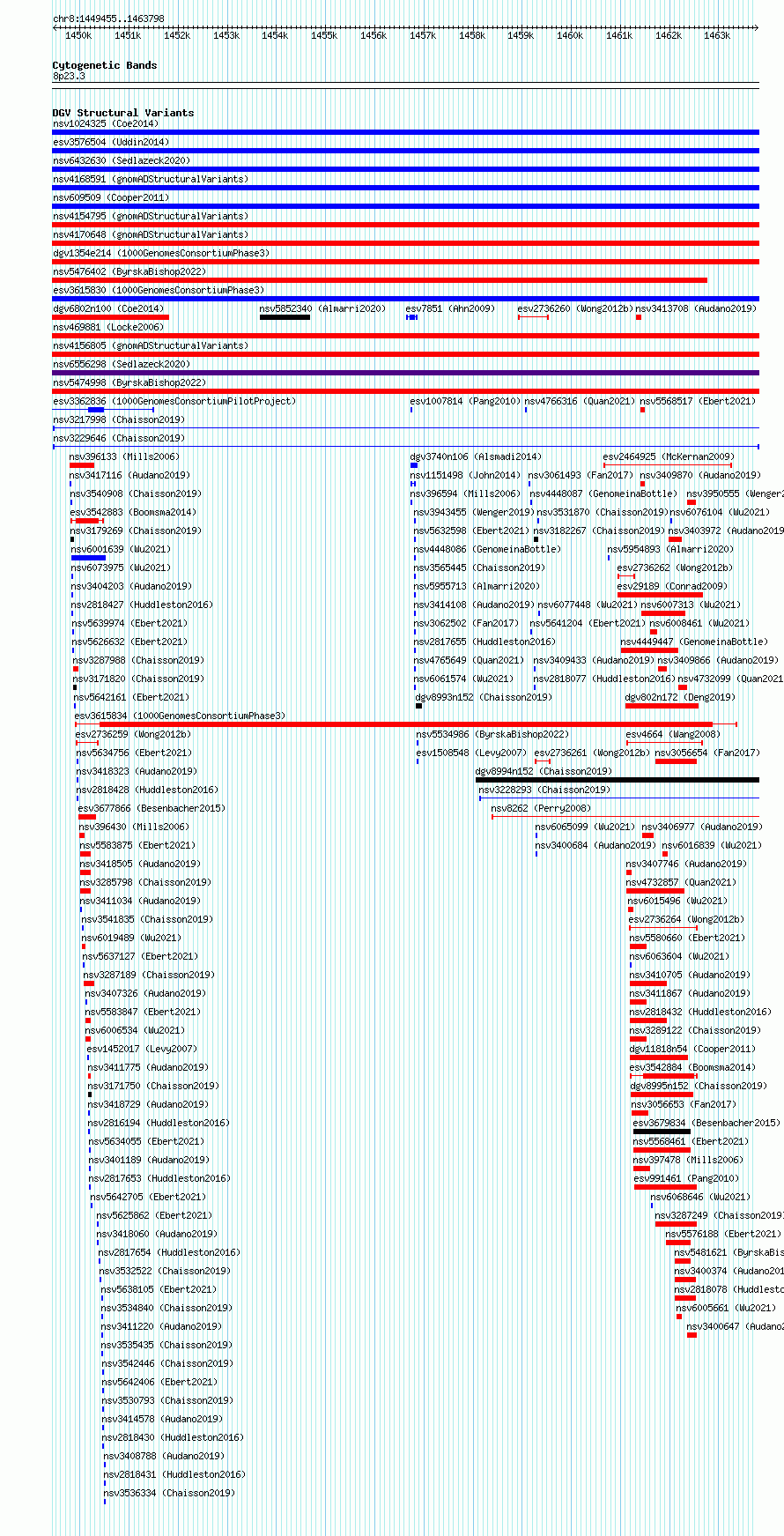Open esv3542883 (Boomsma2014) variant
Viewport: 784px width, 1536px height.
pyautogui.click(x=134, y=512)
